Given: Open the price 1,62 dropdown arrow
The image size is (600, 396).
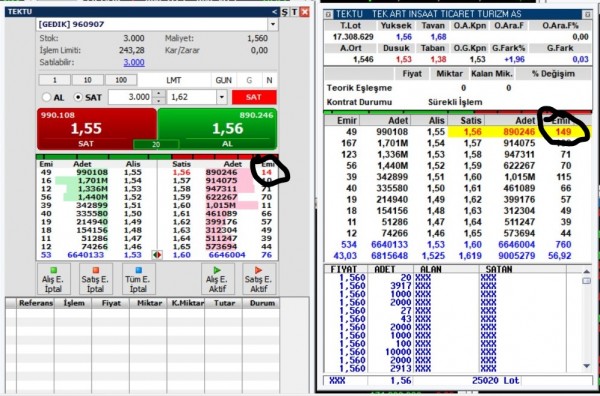Looking at the screenshot, I should pos(222,97).
